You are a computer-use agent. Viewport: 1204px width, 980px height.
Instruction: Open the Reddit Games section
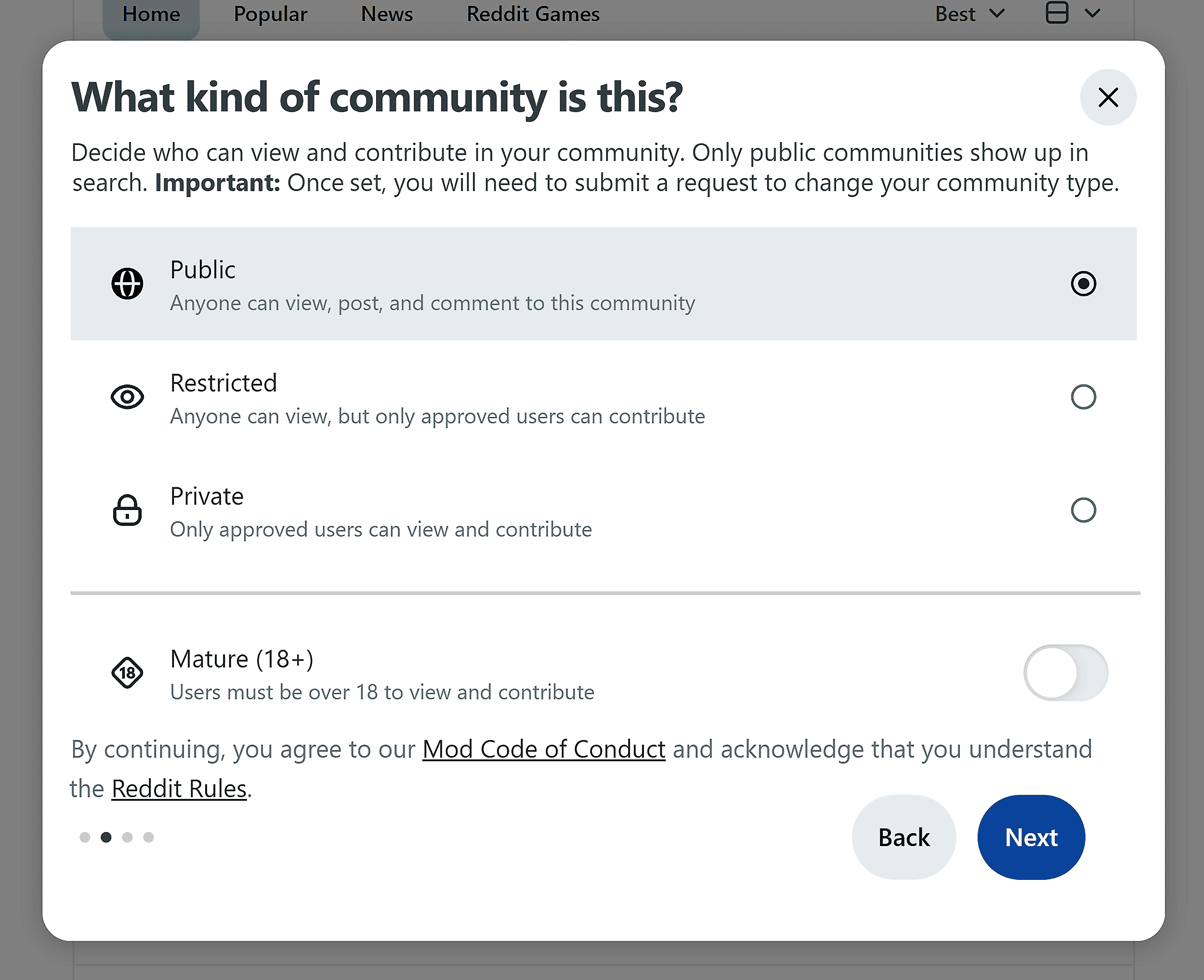pos(532,13)
